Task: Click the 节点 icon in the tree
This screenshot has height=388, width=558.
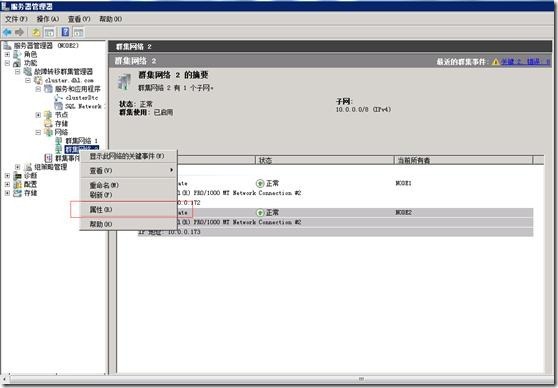Action: [x=48, y=115]
